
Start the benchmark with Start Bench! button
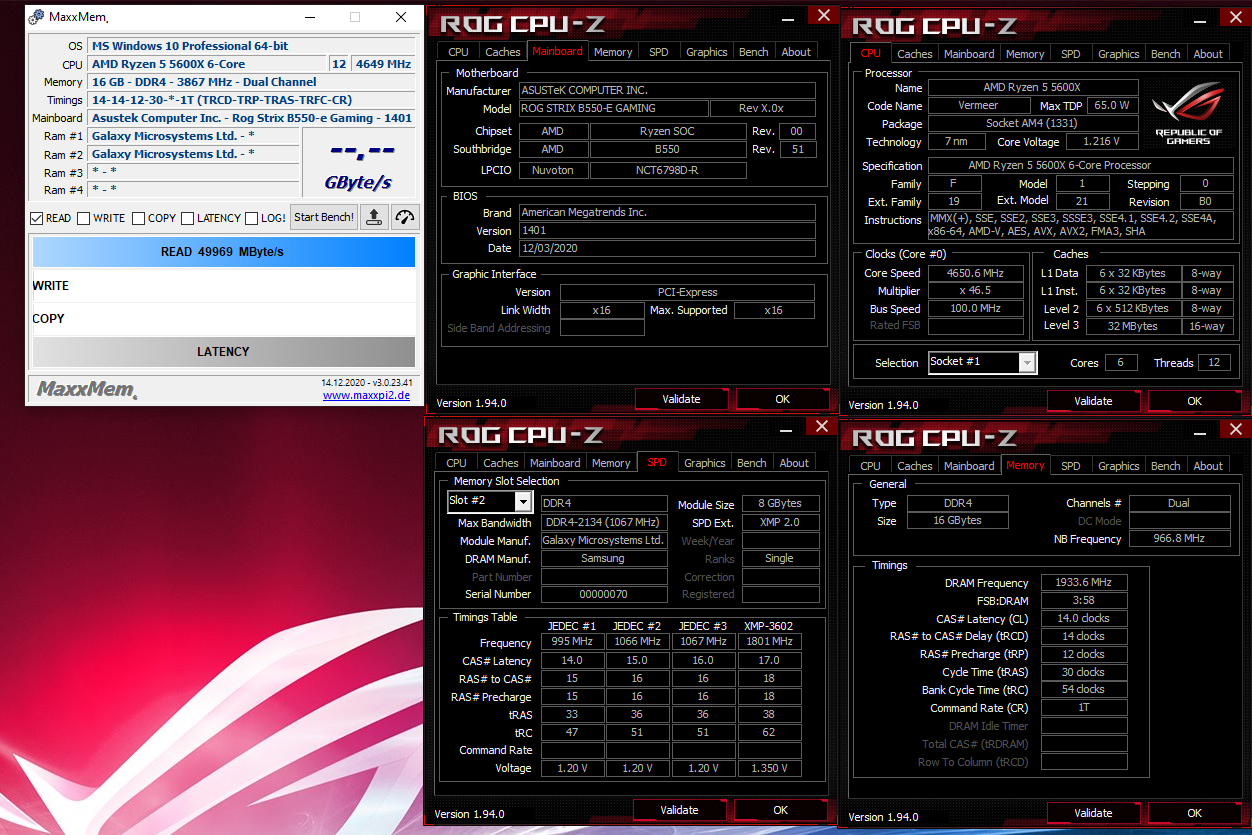tap(324, 217)
